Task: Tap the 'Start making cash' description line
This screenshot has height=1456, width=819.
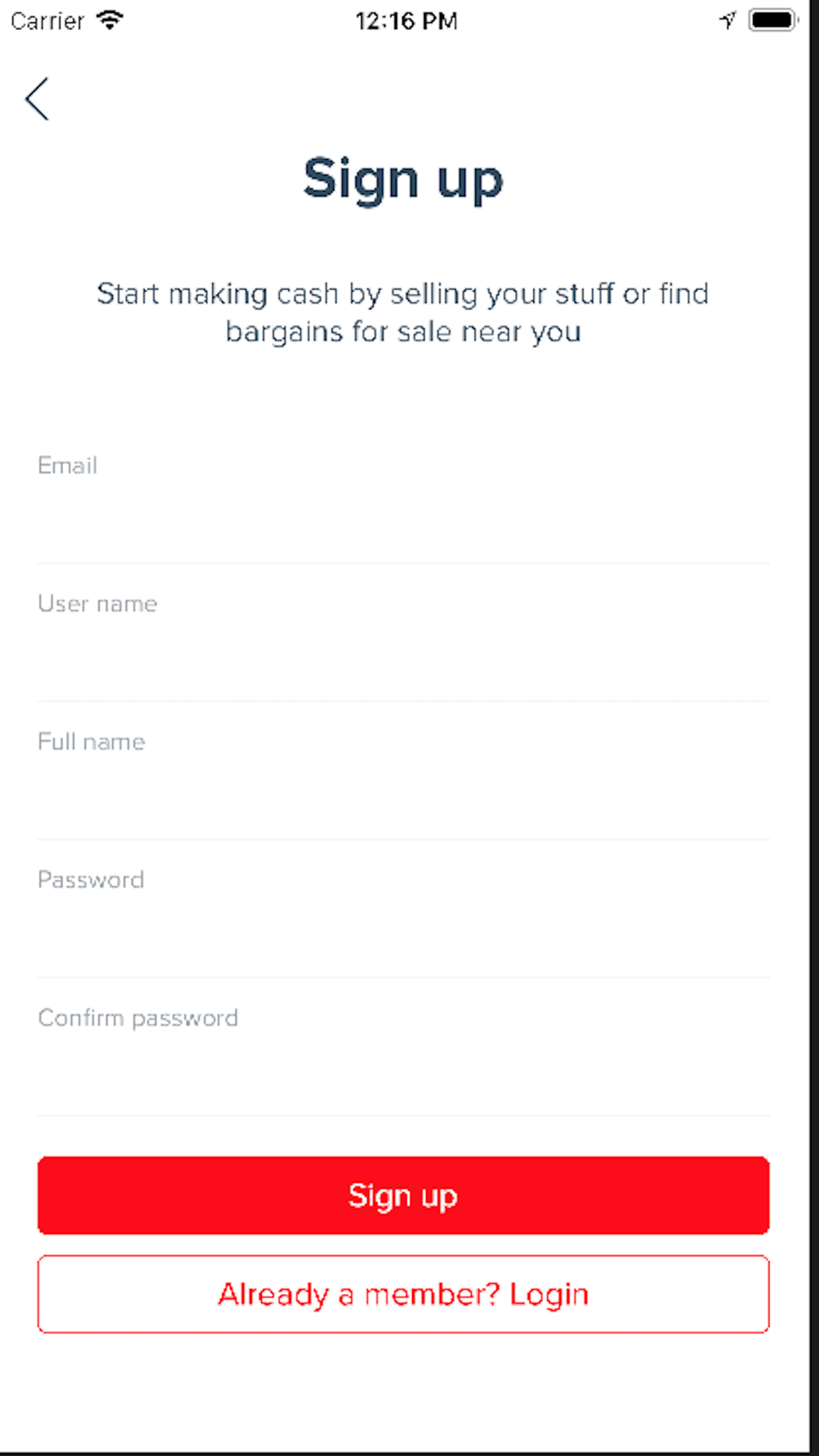Action: 403,294
